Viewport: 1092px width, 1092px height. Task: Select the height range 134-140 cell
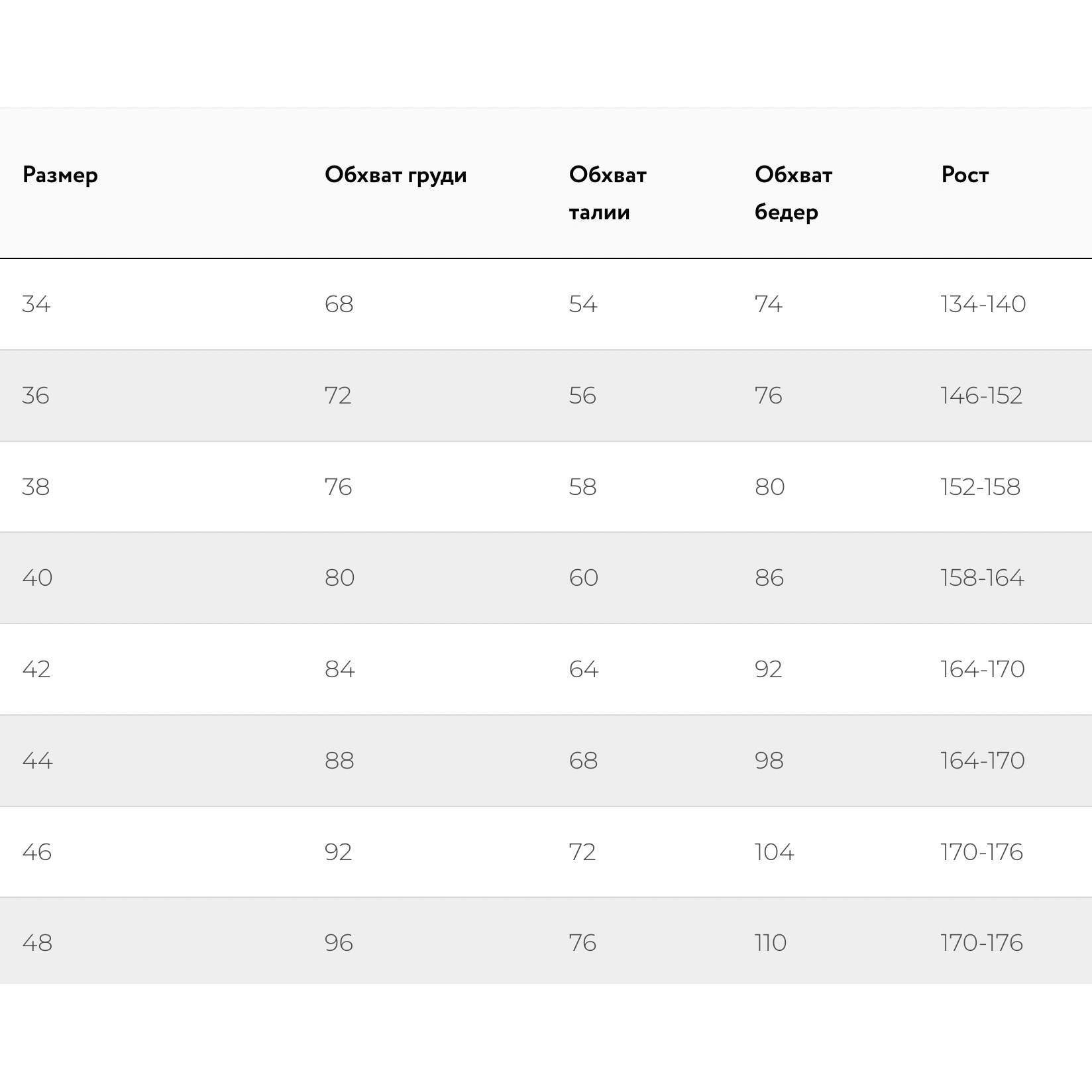[x=983, y=304]
